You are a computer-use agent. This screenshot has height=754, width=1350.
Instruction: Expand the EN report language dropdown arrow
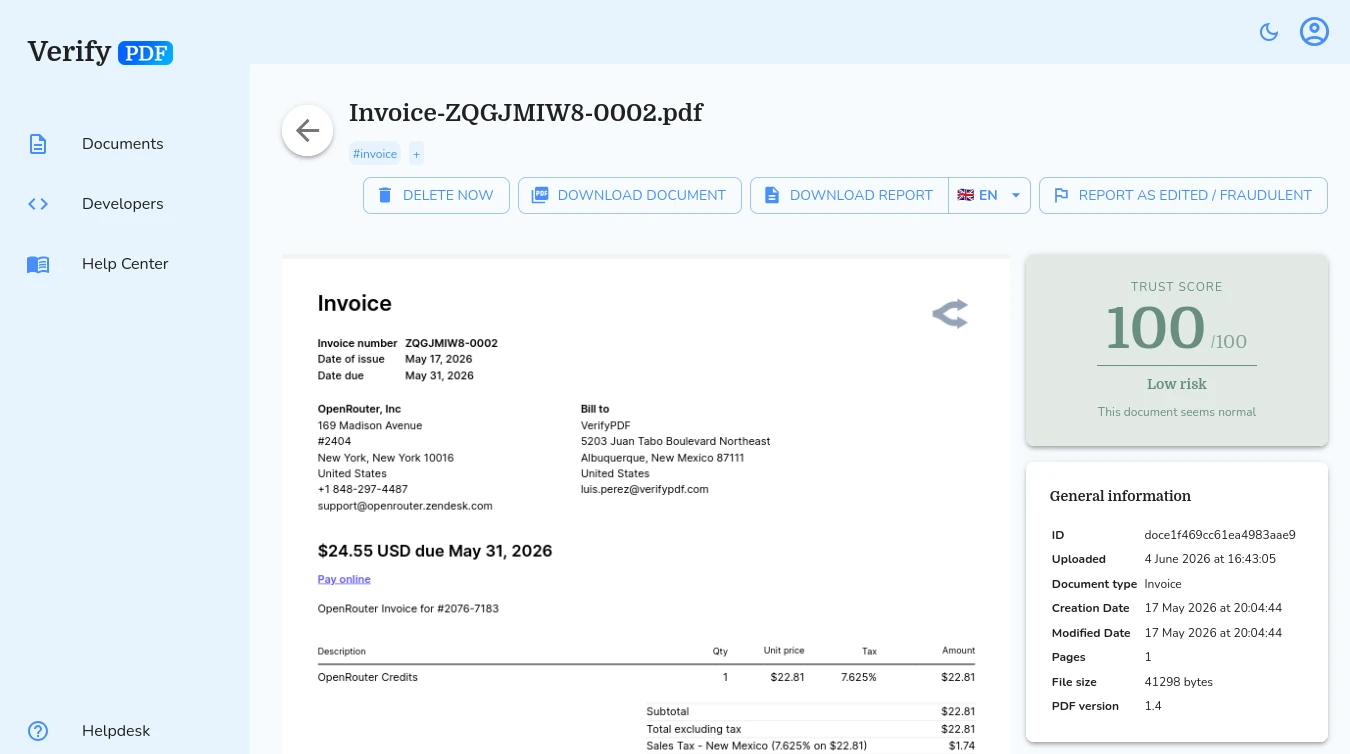tap(1015, 195)
